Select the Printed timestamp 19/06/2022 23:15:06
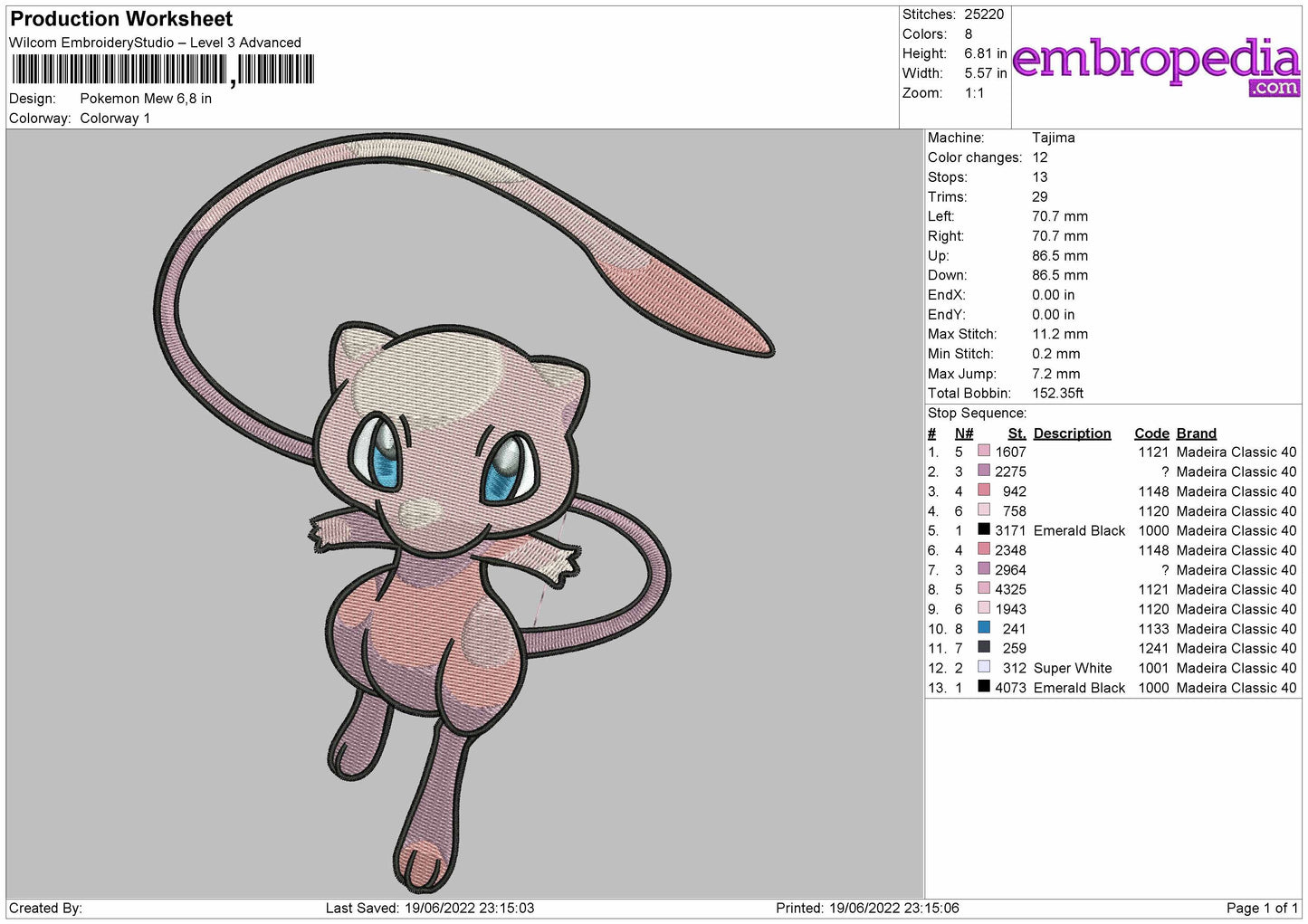The image size is (1308, 924). [x=894, y=908]
